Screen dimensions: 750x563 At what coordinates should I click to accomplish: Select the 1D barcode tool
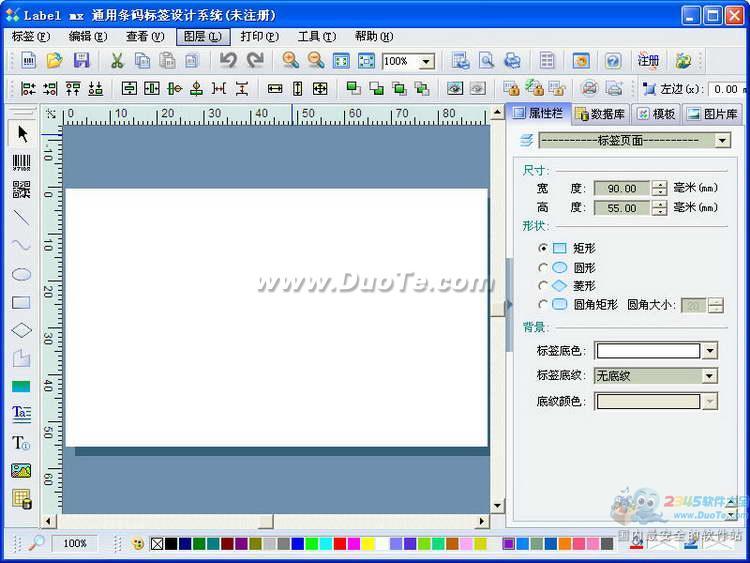[x=22, y=163]
